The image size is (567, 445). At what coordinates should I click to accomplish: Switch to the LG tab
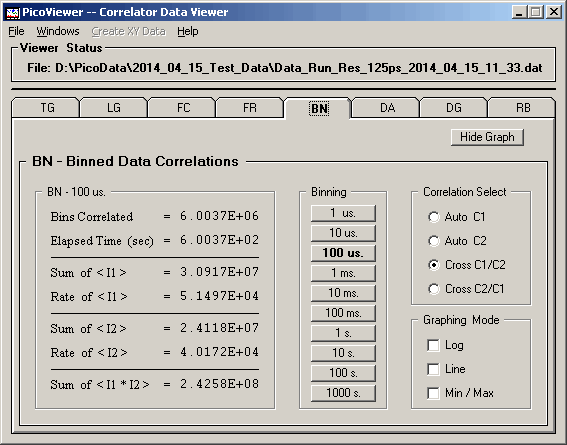(114, 108)
